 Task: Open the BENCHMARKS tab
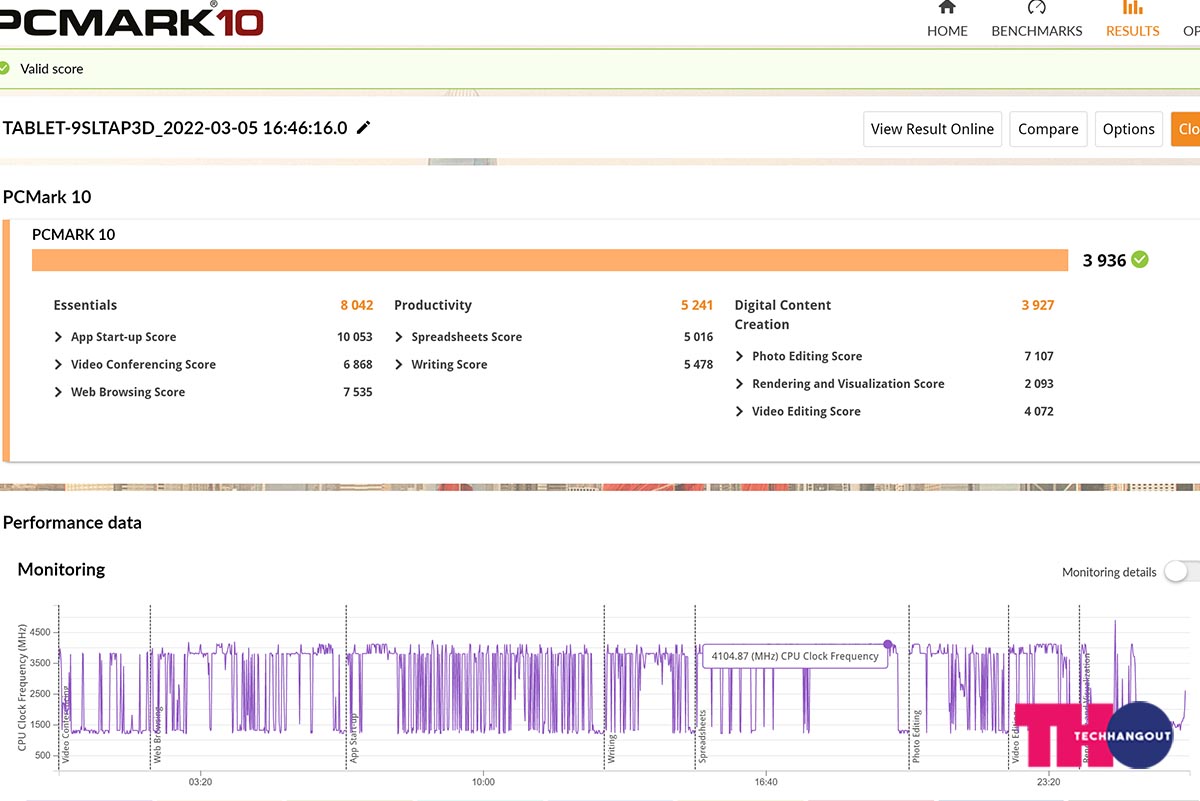(x=1036, y=20)
